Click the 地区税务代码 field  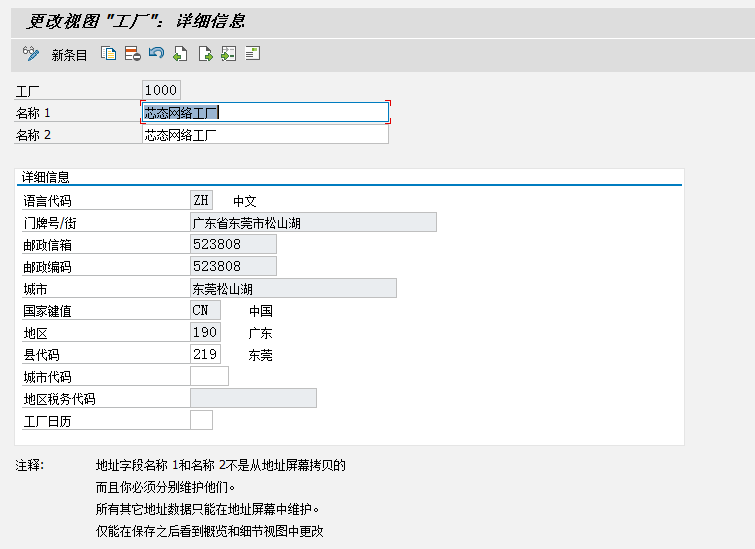click(x=254, y=398)
